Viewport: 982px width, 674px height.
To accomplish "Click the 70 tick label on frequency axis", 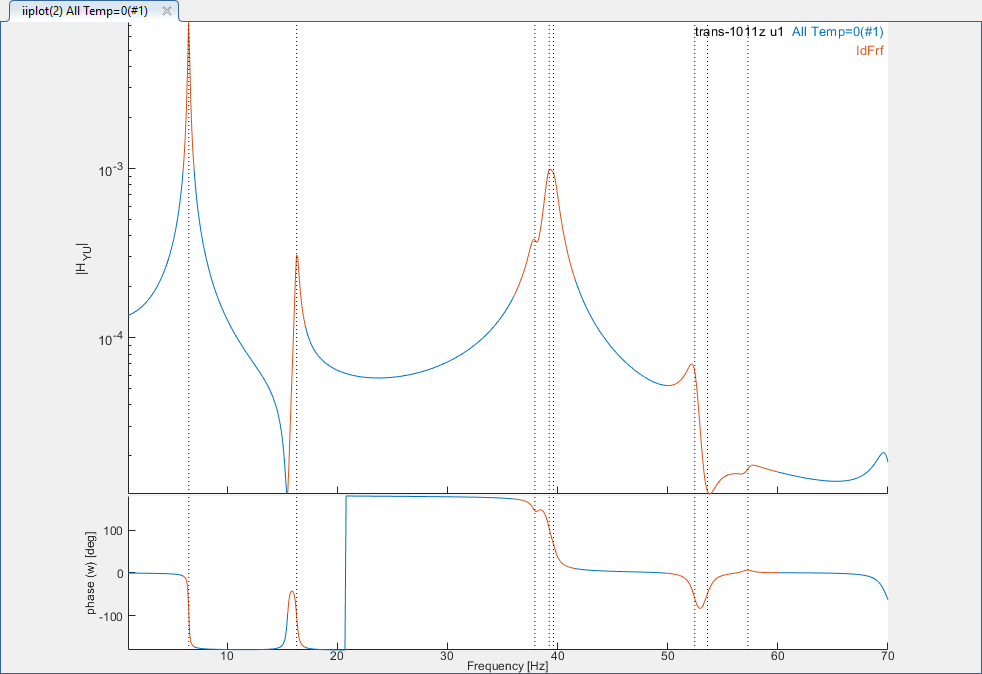I will pos(886,657).
